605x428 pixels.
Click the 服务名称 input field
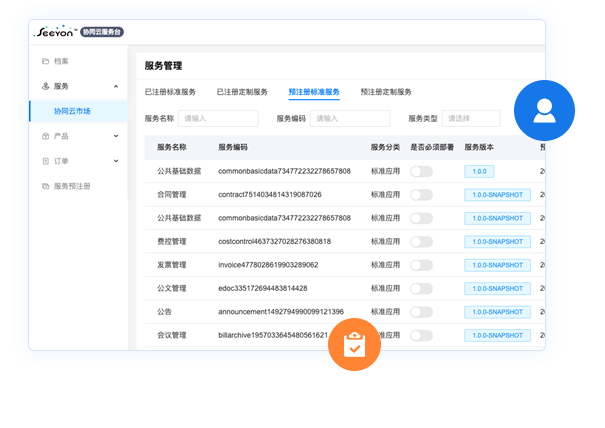[x=218, y=118]
